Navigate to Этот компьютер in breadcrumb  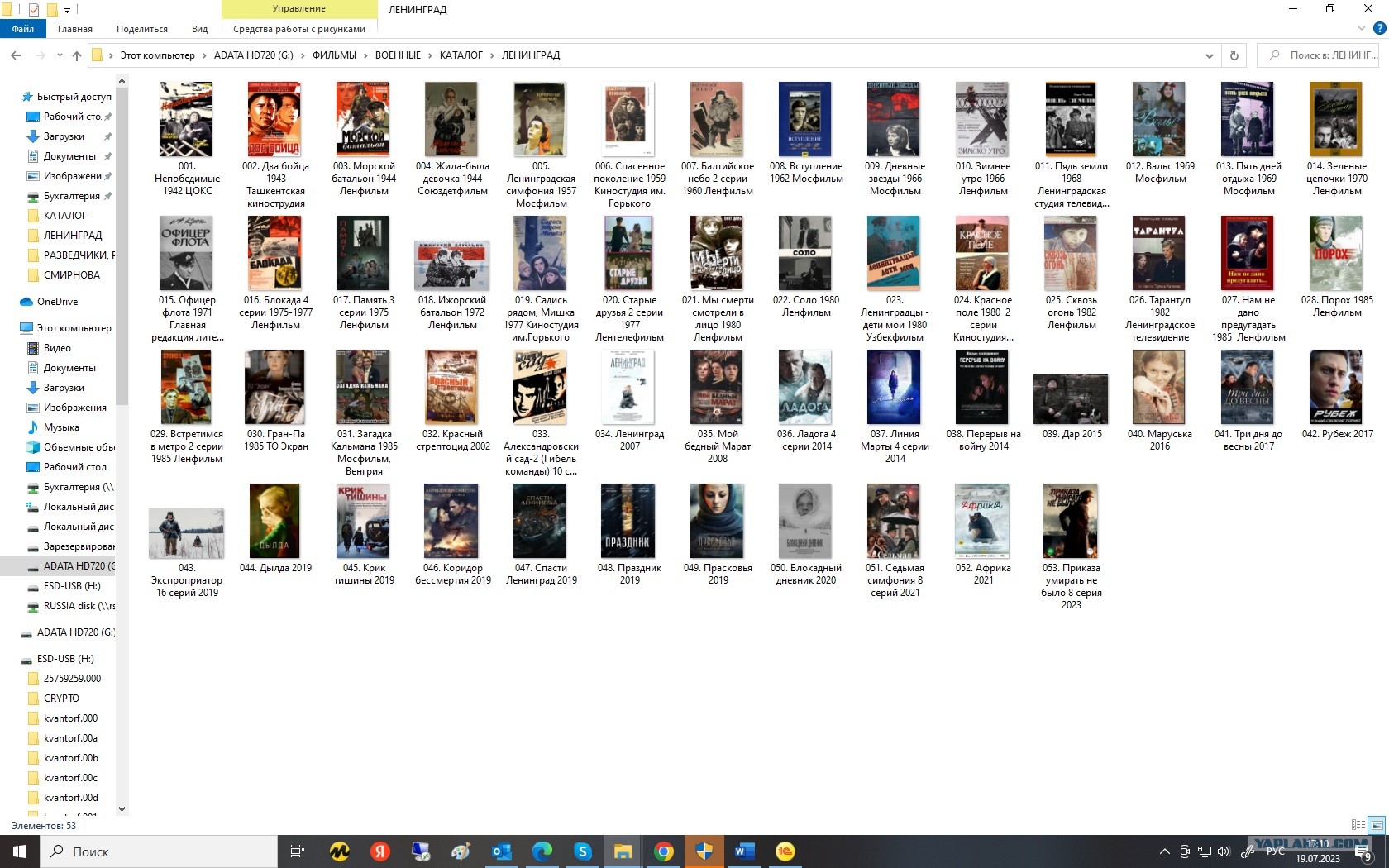coord(158,55)
